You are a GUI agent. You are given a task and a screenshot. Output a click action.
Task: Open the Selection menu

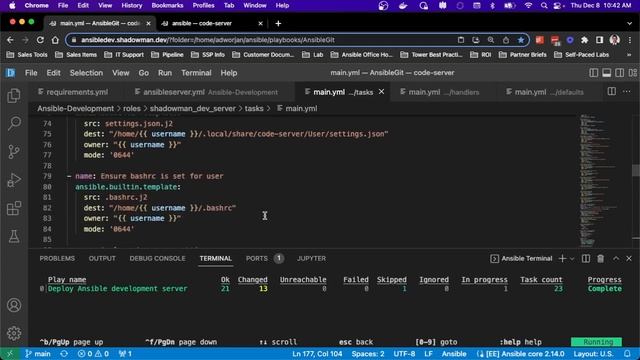point(86,73)
